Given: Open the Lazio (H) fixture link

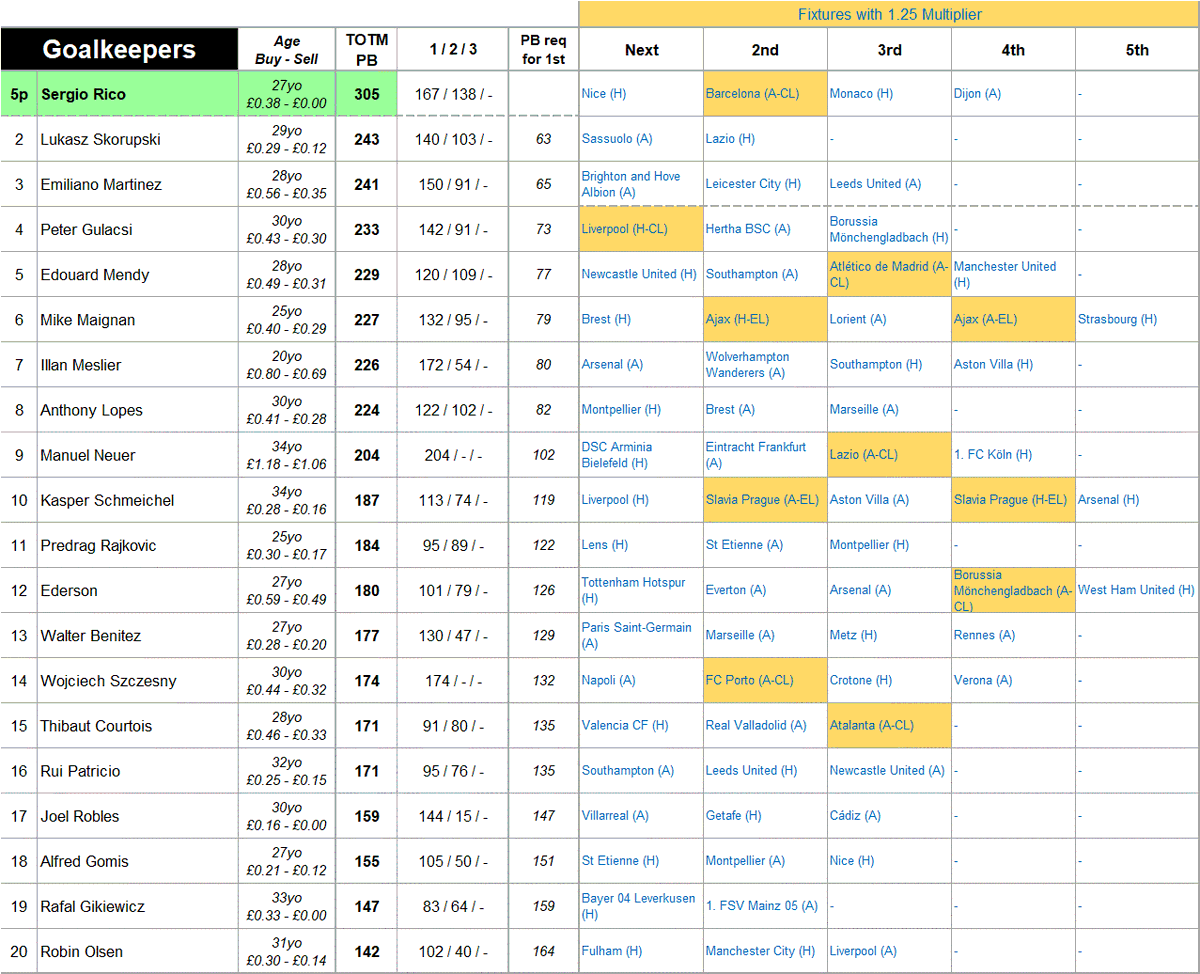Looking at the screenshot, I should pos(730,139).
